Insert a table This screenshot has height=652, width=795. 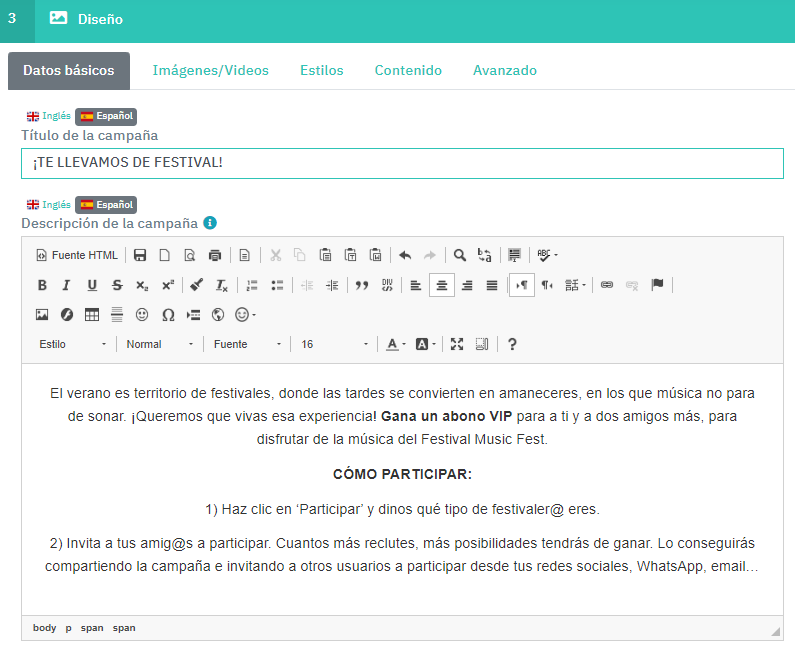tap(92, 315)
